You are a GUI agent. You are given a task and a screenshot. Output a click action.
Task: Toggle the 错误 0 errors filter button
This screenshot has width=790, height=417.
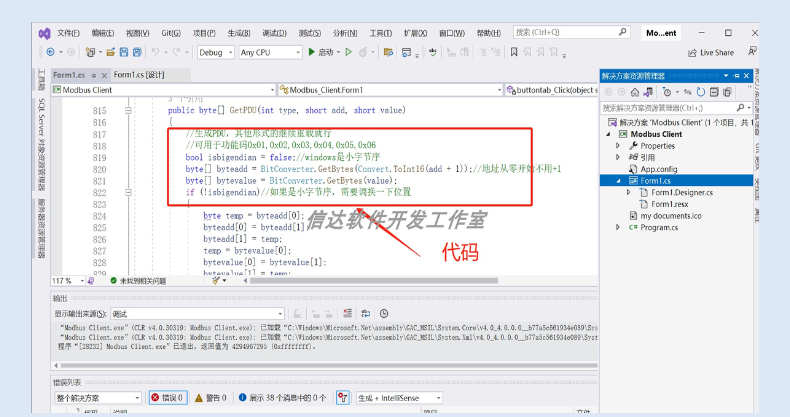coord(168,398)
